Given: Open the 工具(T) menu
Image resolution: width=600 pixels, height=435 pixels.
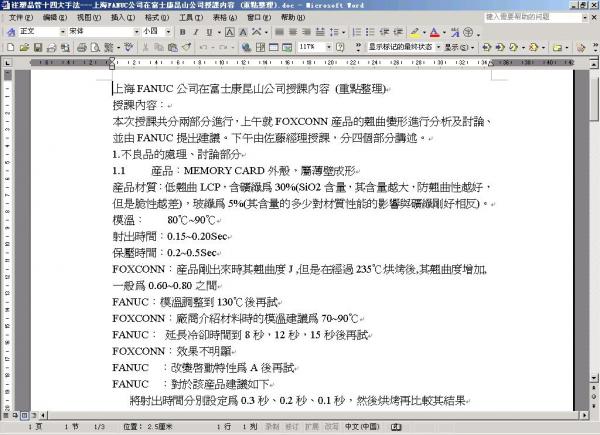Looking at the screenshot, I should tap(191, 18).
